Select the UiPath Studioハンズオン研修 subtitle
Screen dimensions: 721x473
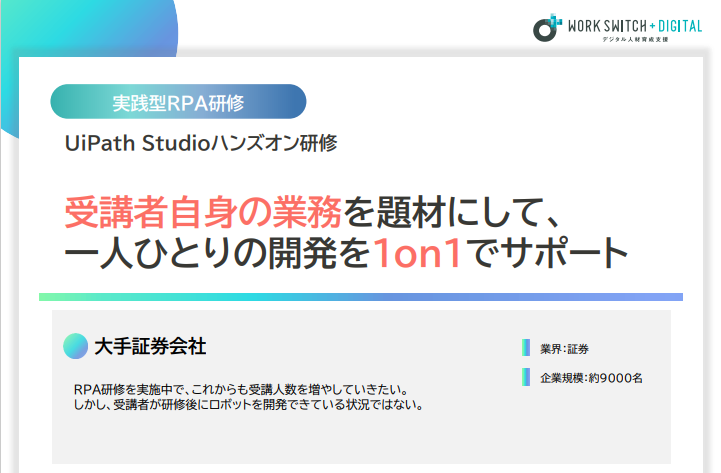pos(201,143)
